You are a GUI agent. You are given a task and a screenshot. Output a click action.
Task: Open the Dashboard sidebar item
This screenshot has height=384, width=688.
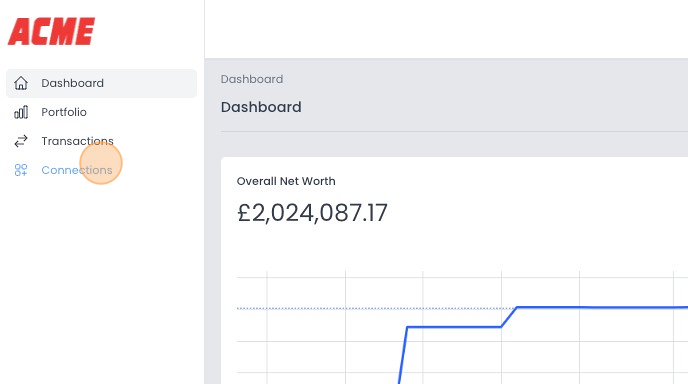click(x=101, y=83)
